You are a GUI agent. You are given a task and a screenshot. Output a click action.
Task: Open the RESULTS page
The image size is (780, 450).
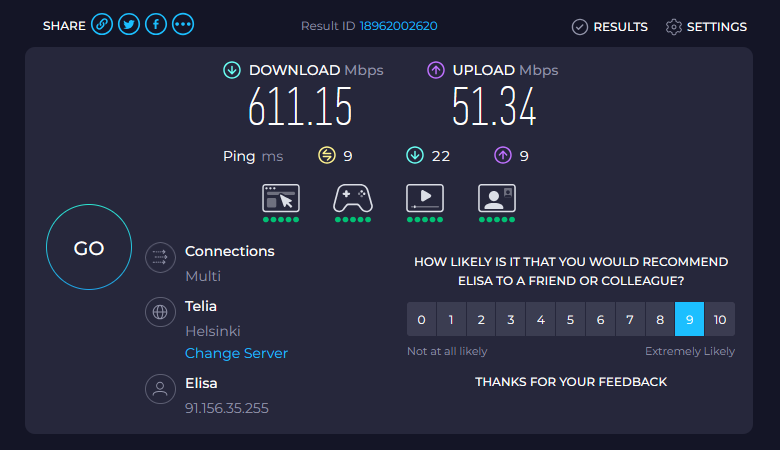[x=610, y=27]
